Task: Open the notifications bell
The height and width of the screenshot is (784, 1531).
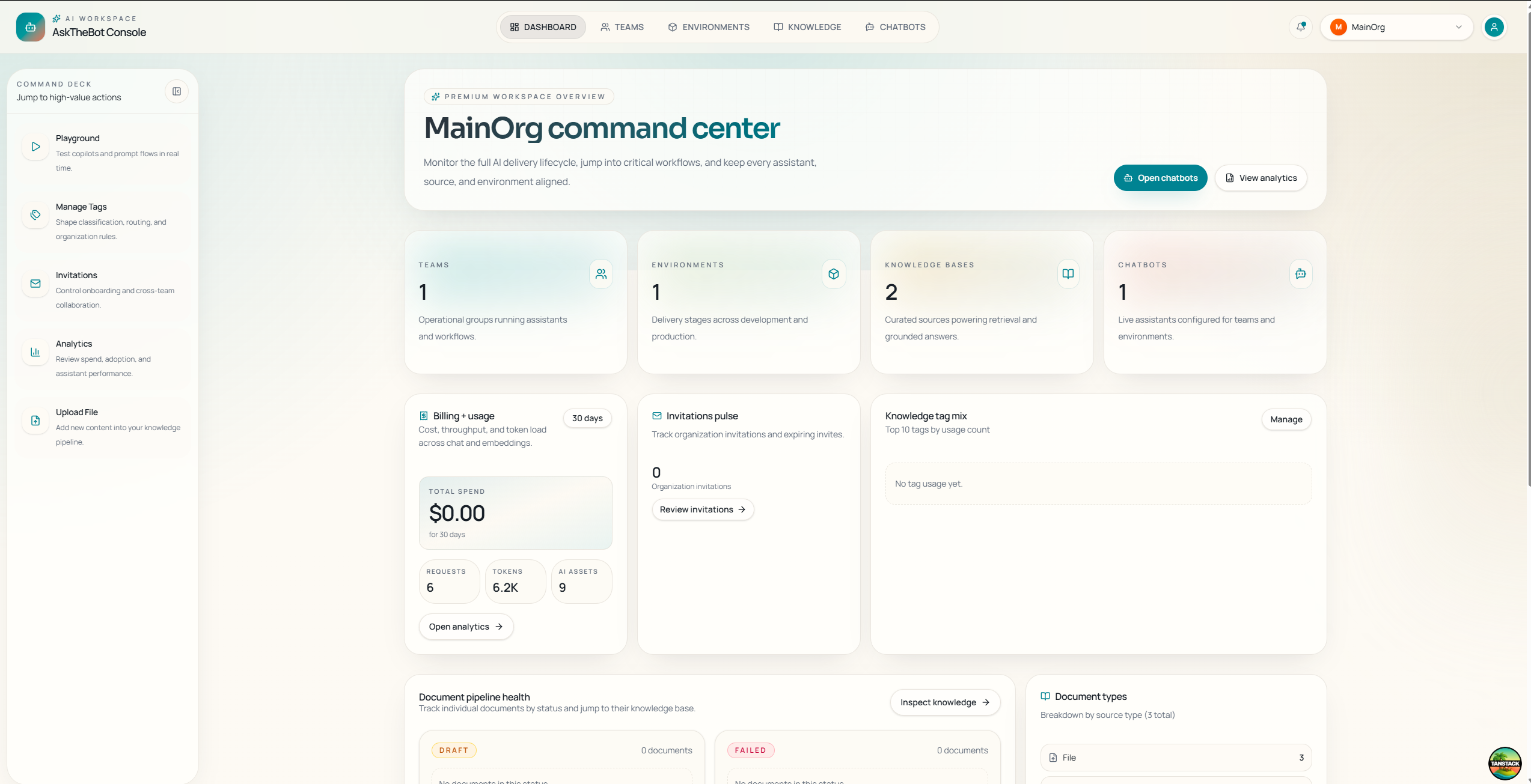Action: pyautogui.click(x=1301, y=27)
